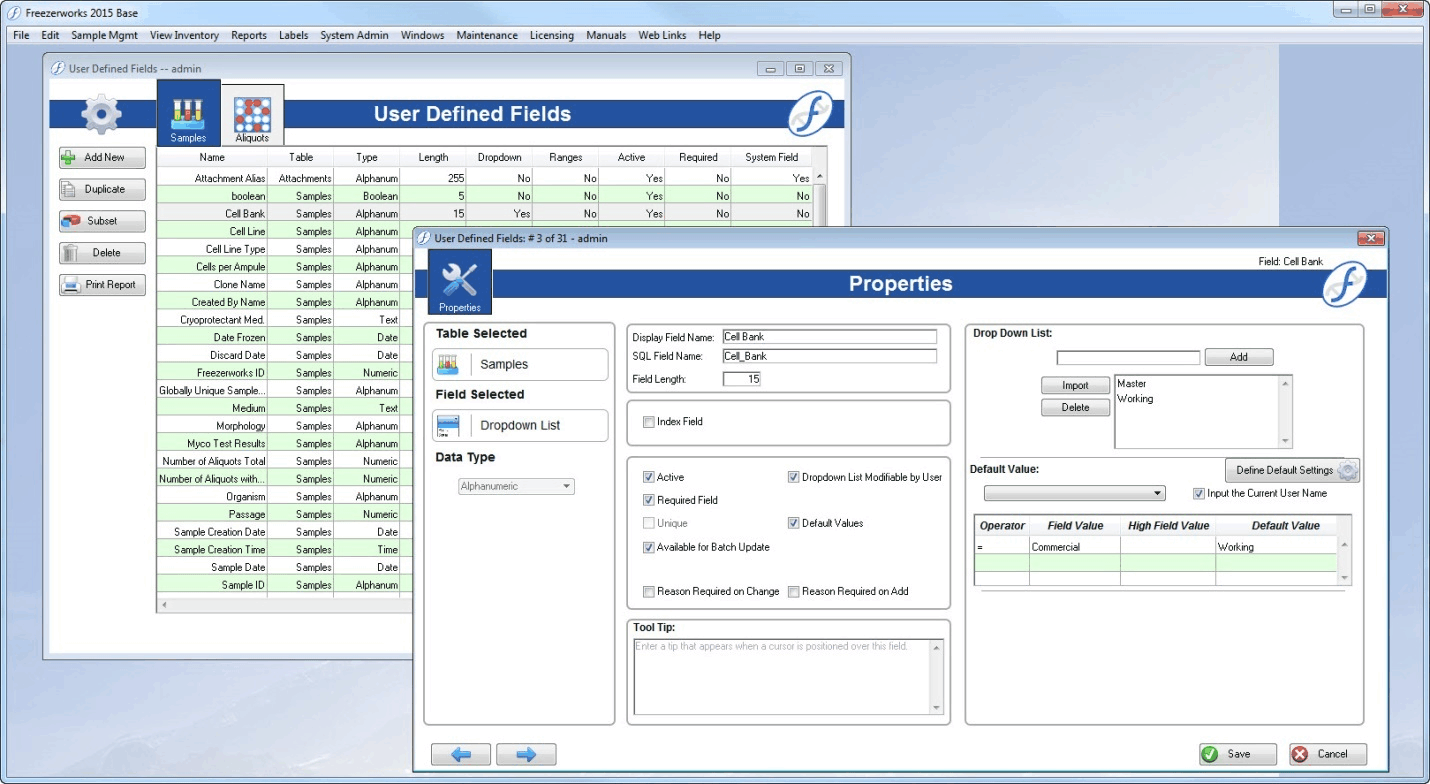
Task: Click the blue forward arrow navigation icon
Action: [x=526, y=754]
